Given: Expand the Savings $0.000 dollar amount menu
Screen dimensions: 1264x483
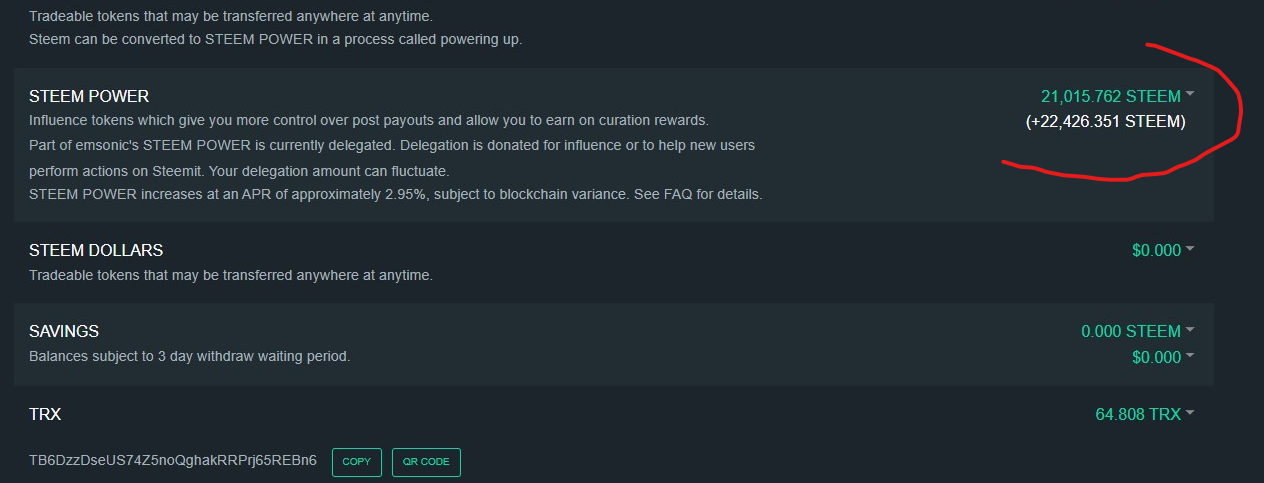Looking at the screenshot, I should pyautogui.click(x=1156, y=356).
